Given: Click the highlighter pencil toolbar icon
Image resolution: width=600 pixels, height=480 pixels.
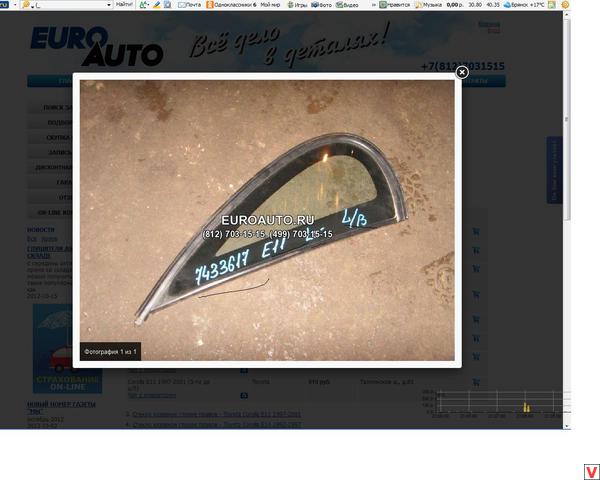Looking at the screenshot, I should (157, 5).
